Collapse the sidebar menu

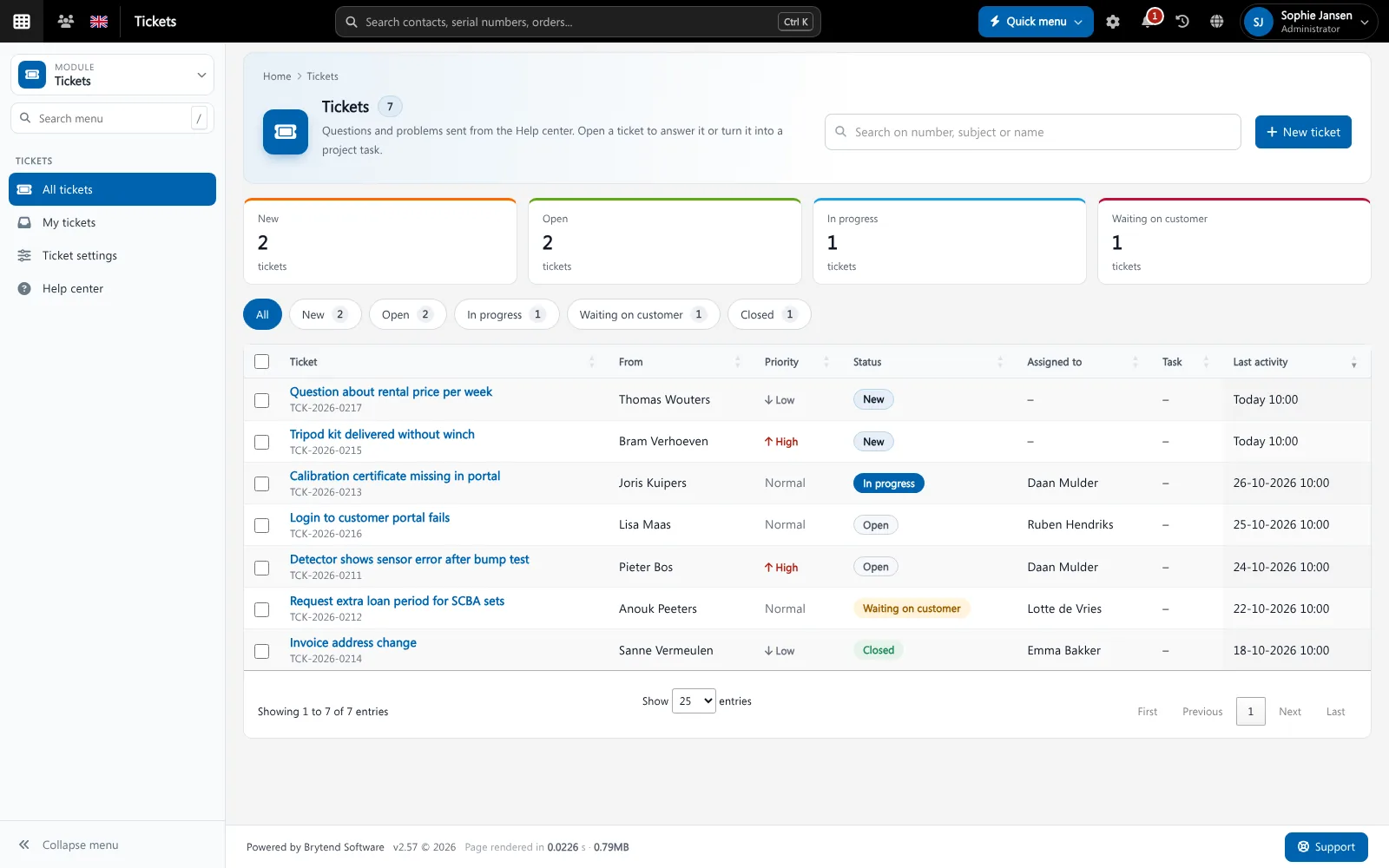[x=69, y=845]
